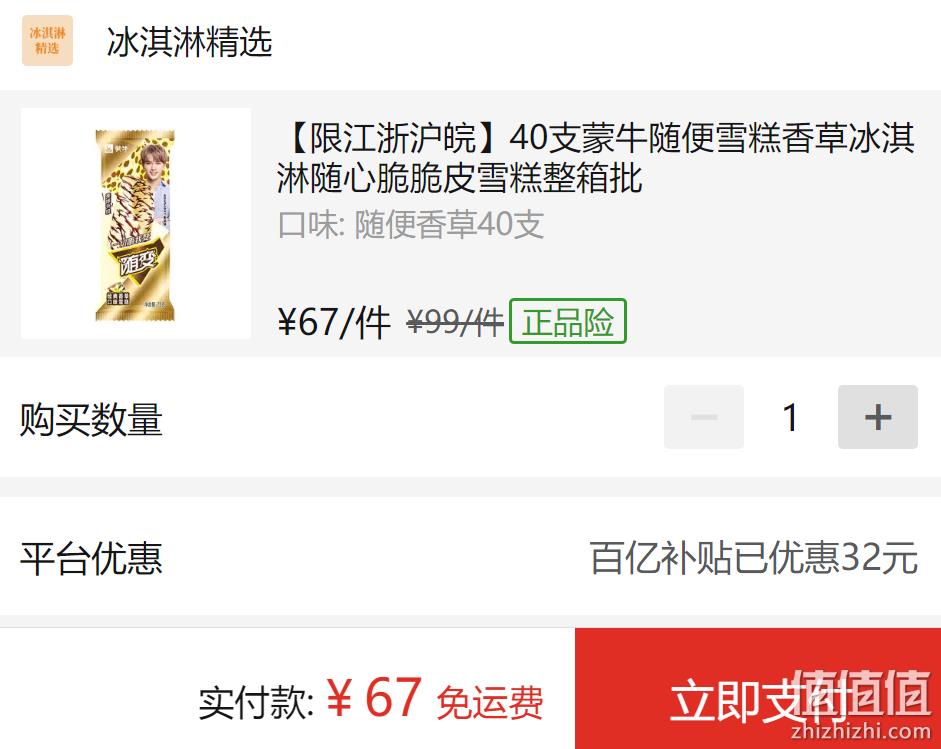Click the ¥67/件 current price
The width and height of the screenshot is (941, 749).
click(334, 322)
